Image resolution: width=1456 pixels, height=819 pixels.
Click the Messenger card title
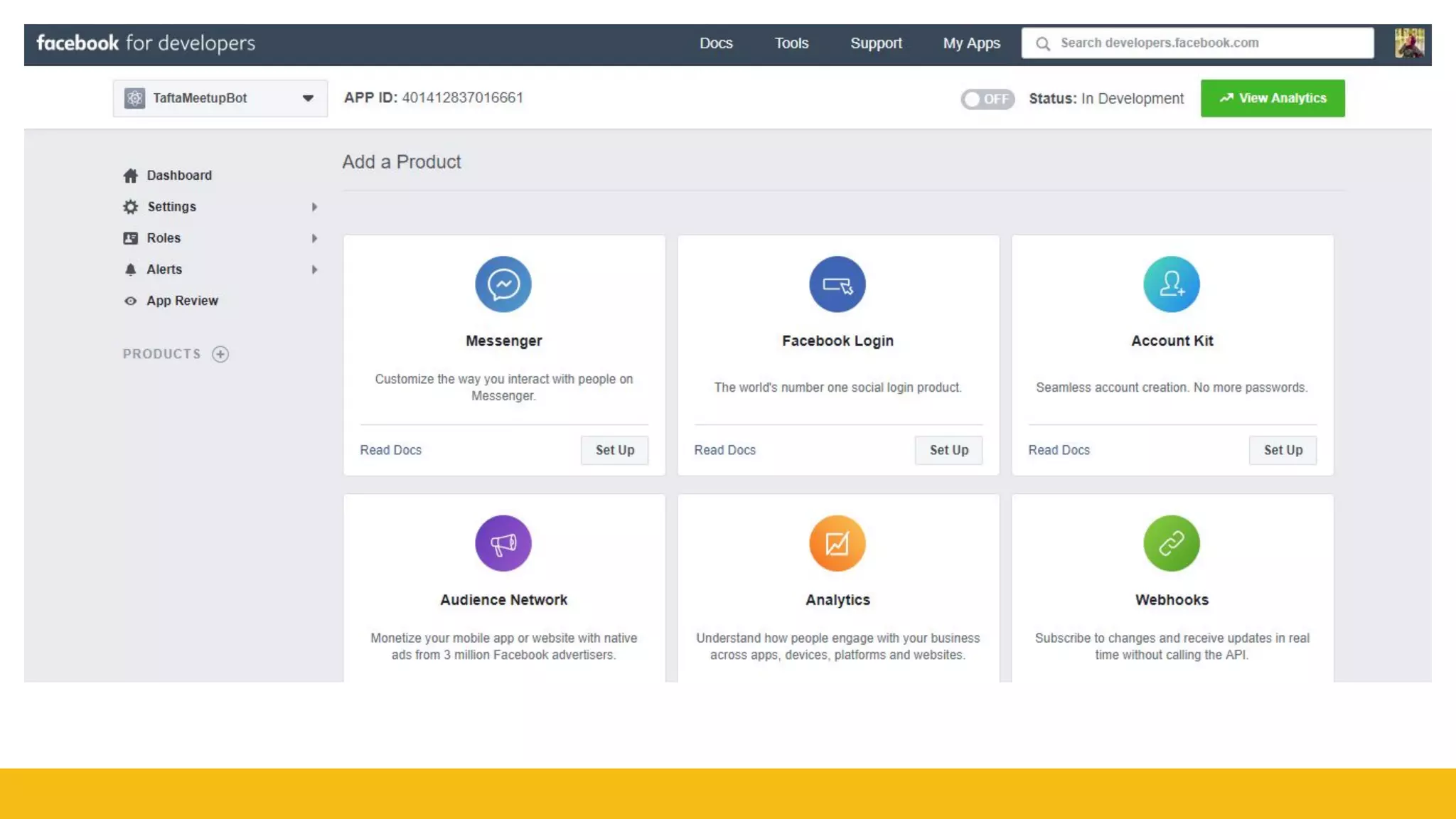[x=503, y=341]
